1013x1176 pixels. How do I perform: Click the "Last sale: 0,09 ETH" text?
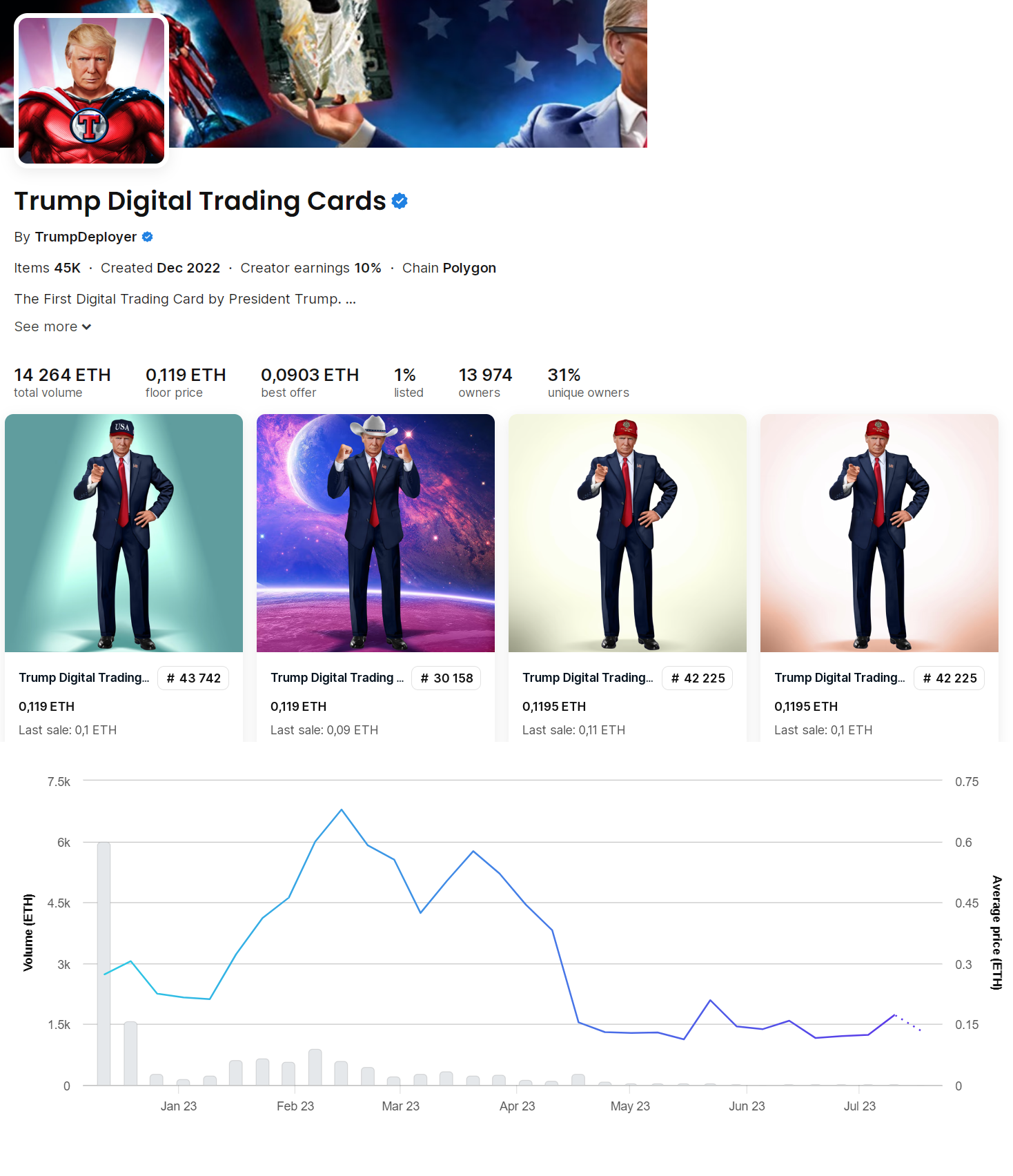tap(324, 730)
